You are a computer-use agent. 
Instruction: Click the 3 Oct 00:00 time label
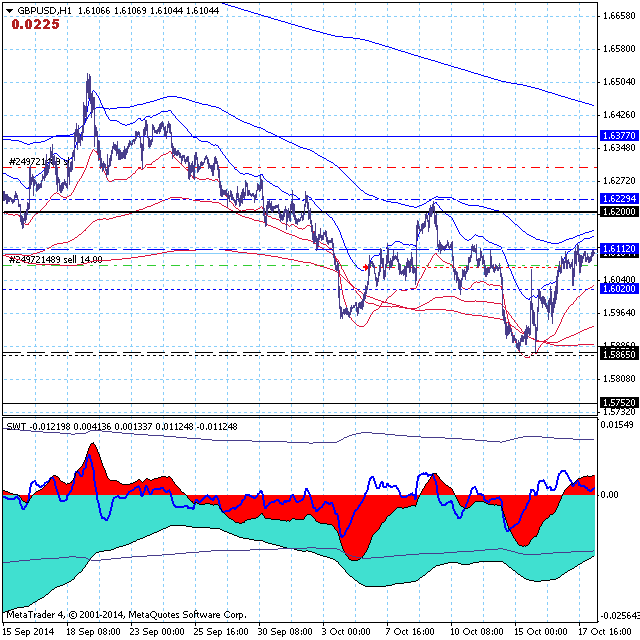click(346, 631)
